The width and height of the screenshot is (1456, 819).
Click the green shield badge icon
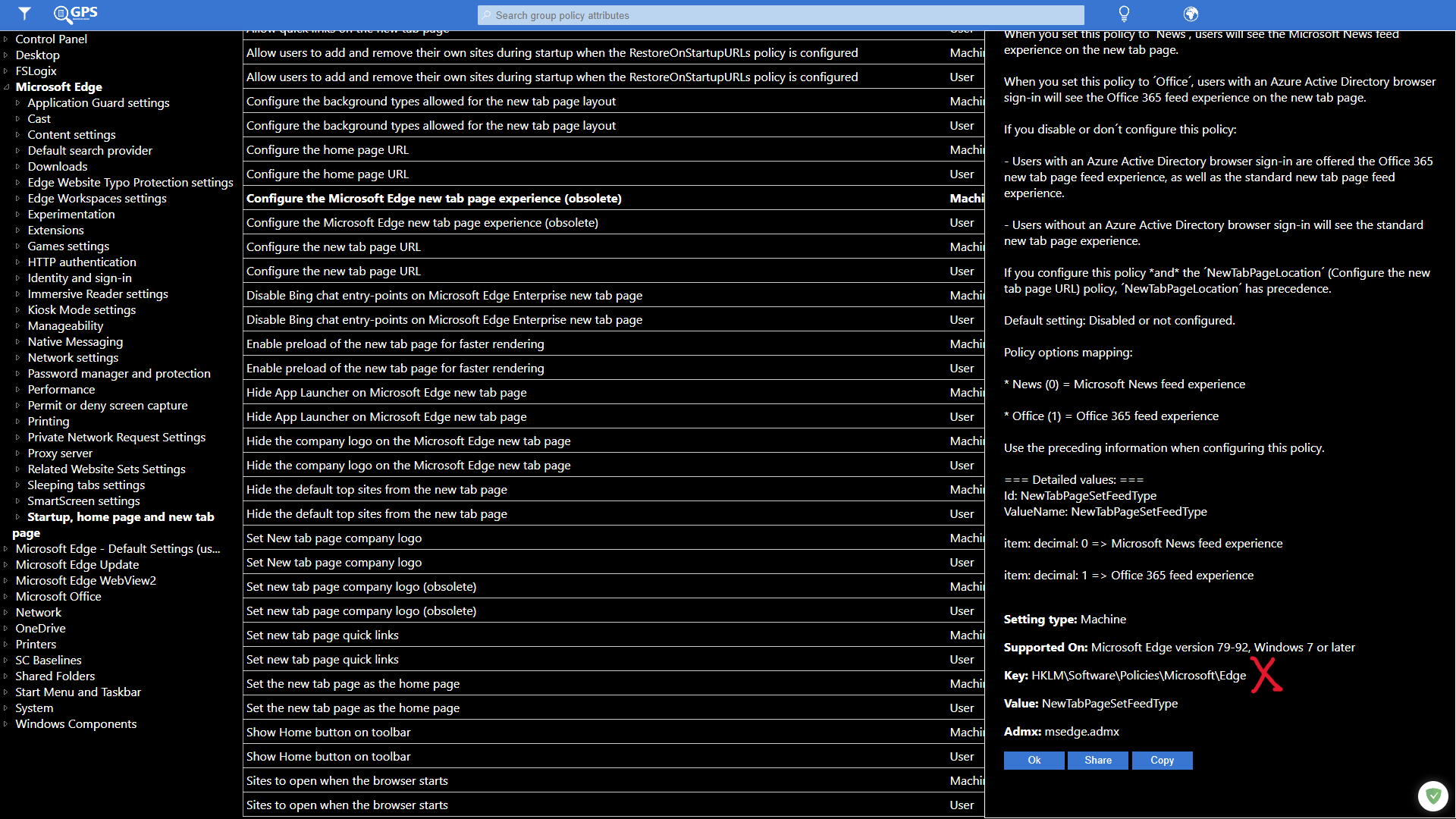click(1432, 796)
